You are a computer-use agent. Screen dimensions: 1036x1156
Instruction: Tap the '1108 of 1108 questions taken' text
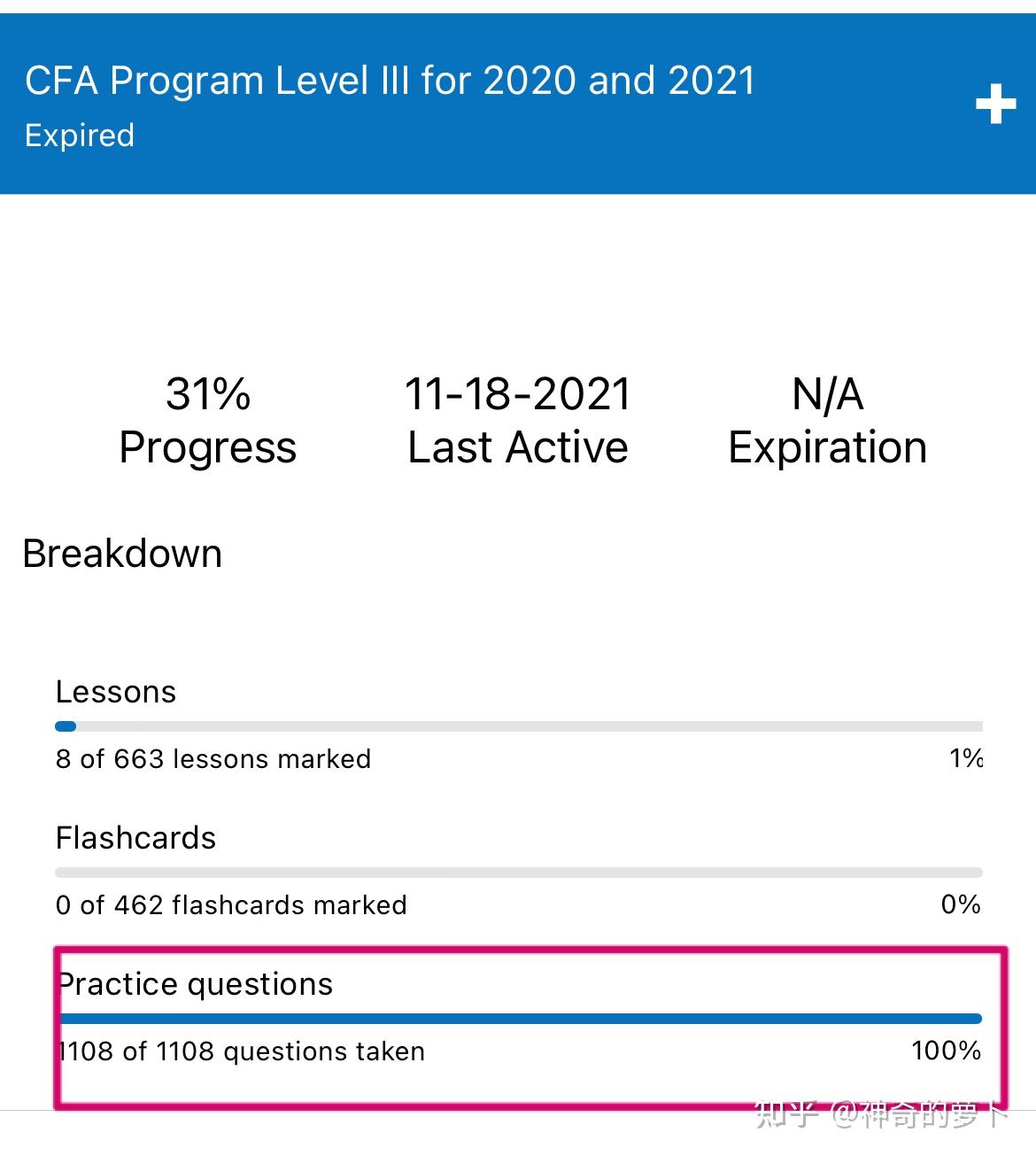tap(240, 1051)
